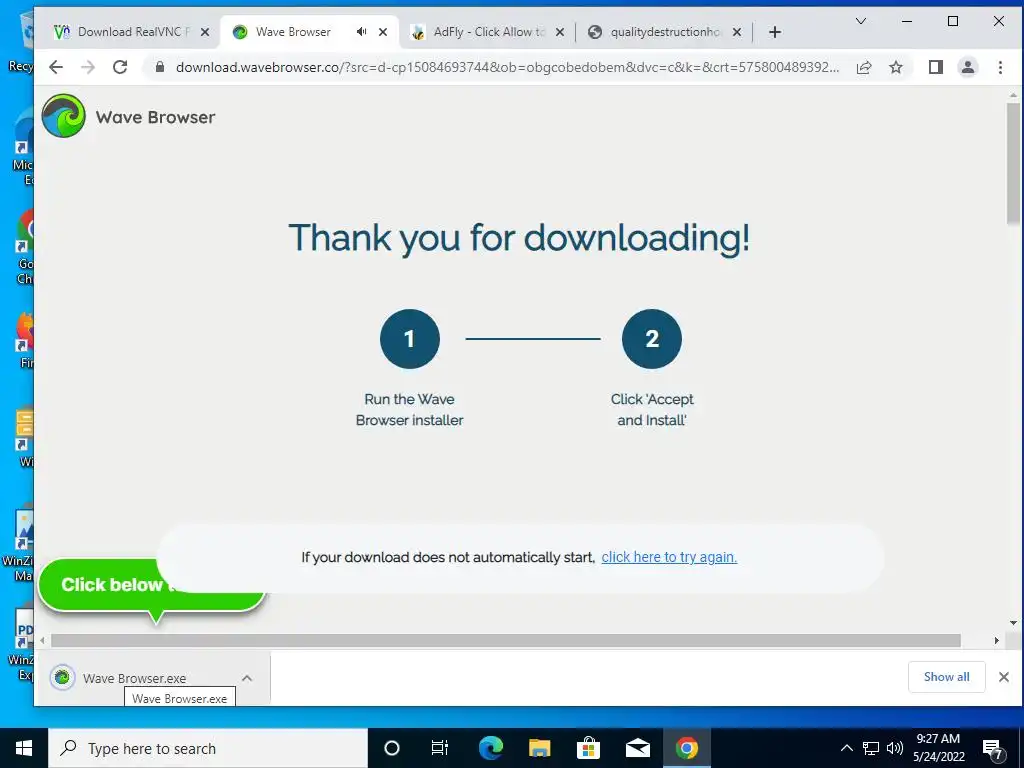Click the forward navigation arrow
Image resolution: width=1024 pixels, height=768 pixels.
pos(88,67)
